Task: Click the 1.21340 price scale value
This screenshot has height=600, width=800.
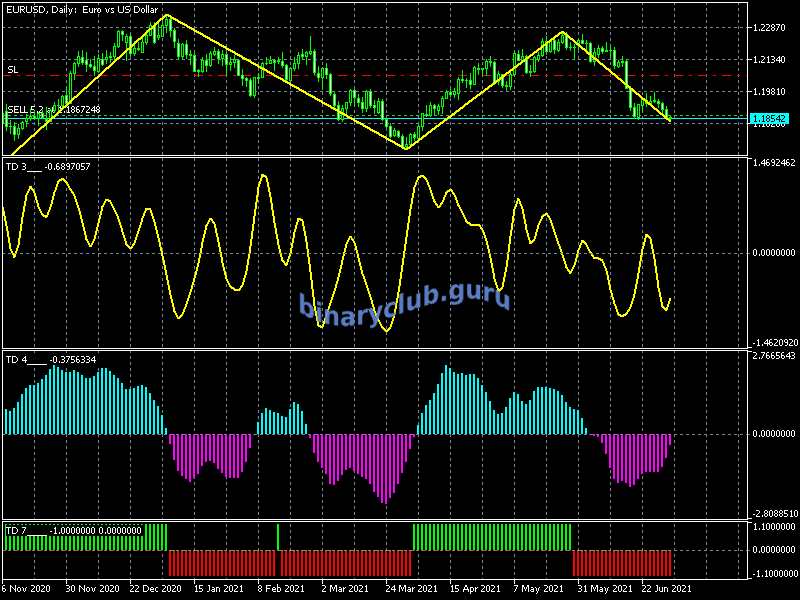Action: point(771,60)
